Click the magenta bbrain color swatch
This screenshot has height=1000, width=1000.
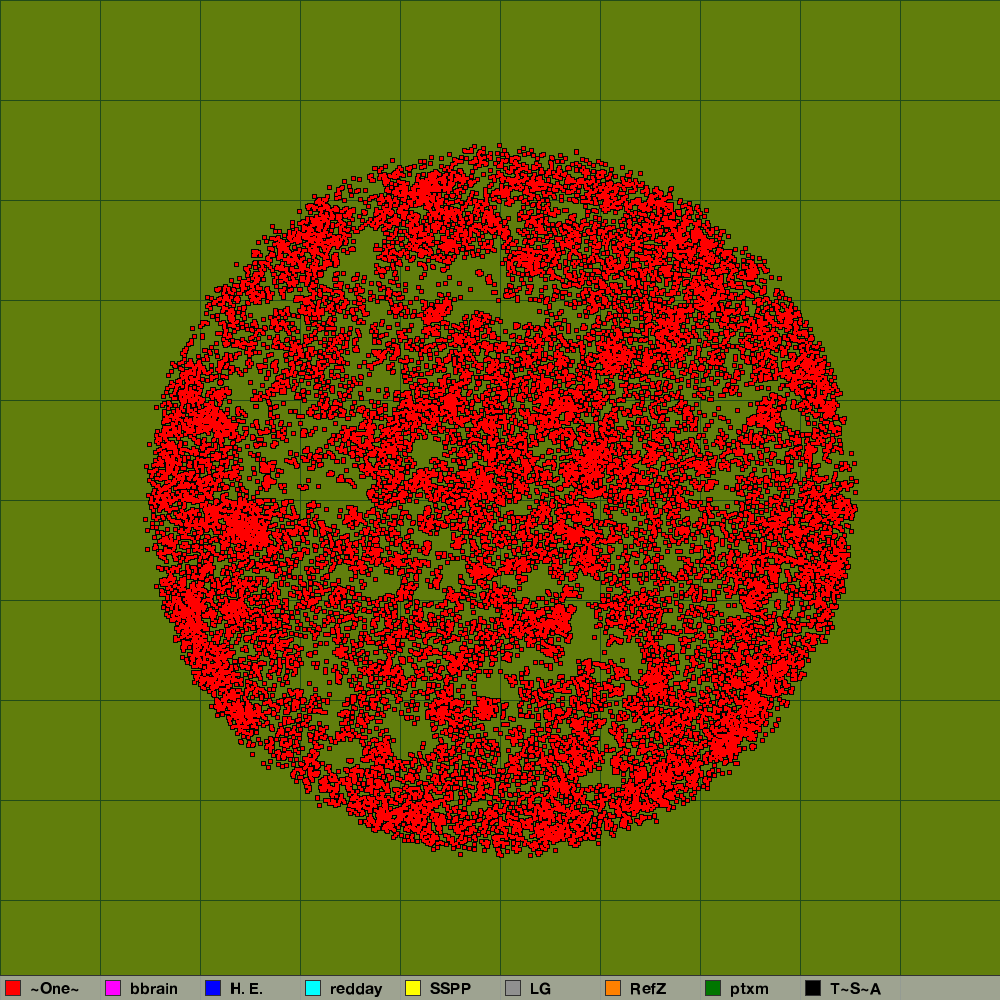(x=113, y=989)
